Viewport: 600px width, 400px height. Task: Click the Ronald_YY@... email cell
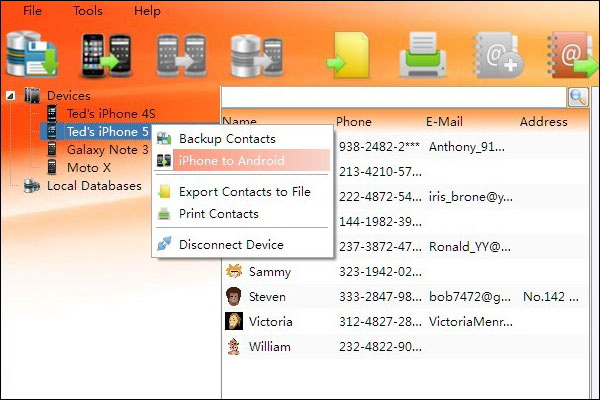click(470, 247)
